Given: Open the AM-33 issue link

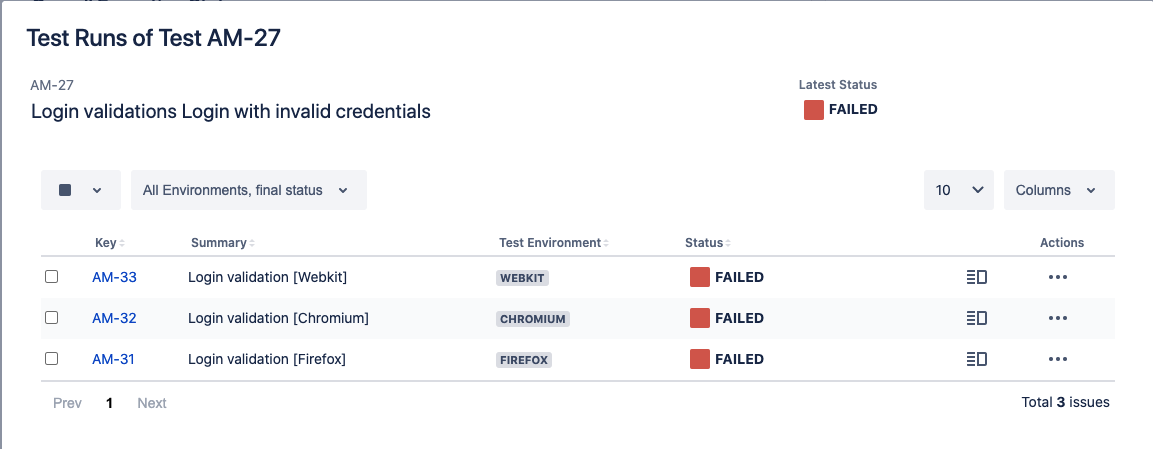Looking at the screenshot, I should click(114, 277).
